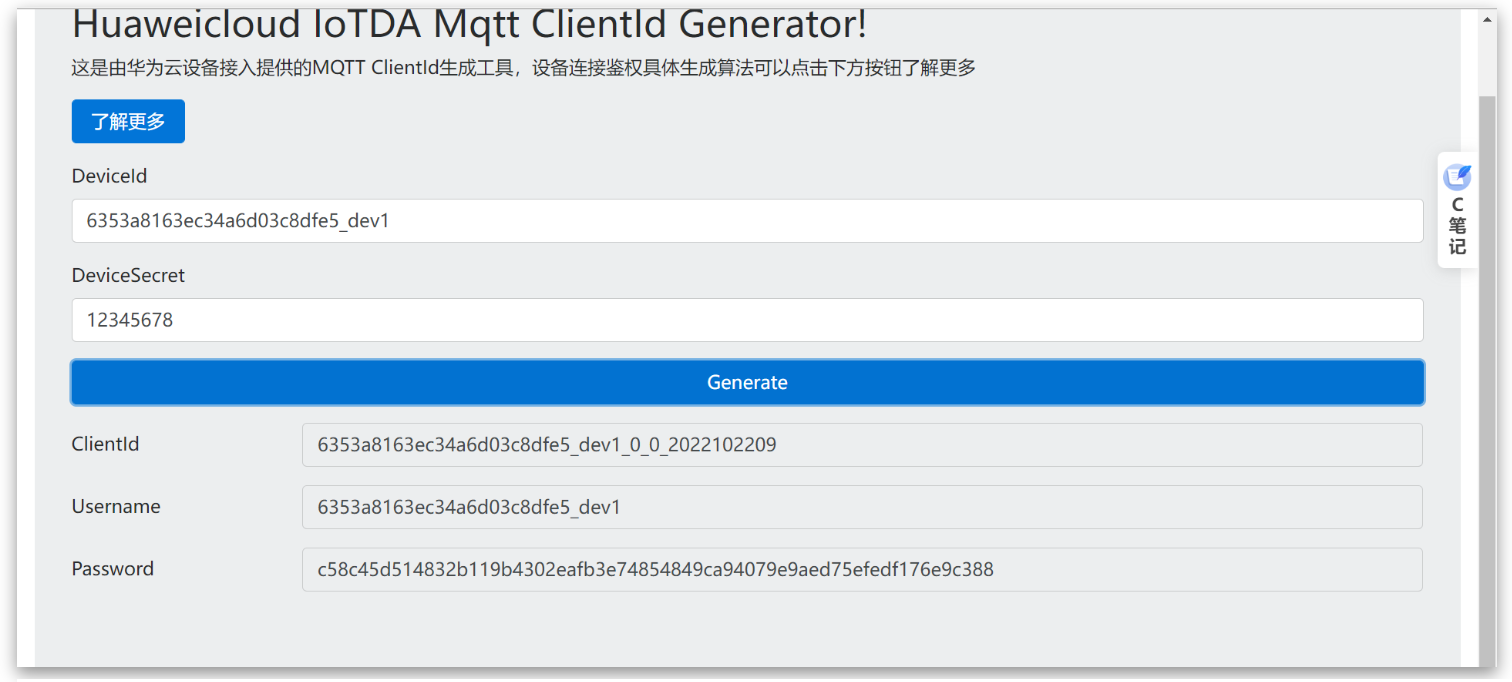The width and height of the screenshot is (1512, 682).
Task: Click the Chinese description text under heading
Action: point(523,68)
